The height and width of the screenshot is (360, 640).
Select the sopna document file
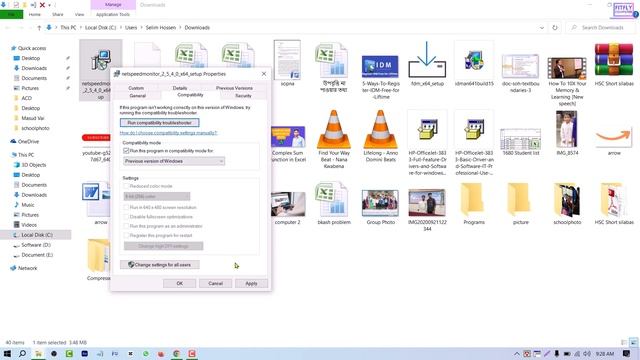[287, 60]
